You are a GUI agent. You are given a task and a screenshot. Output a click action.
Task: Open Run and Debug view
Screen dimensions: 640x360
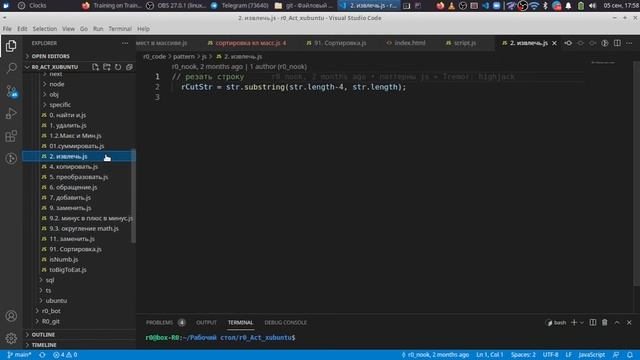pos(11,113)
